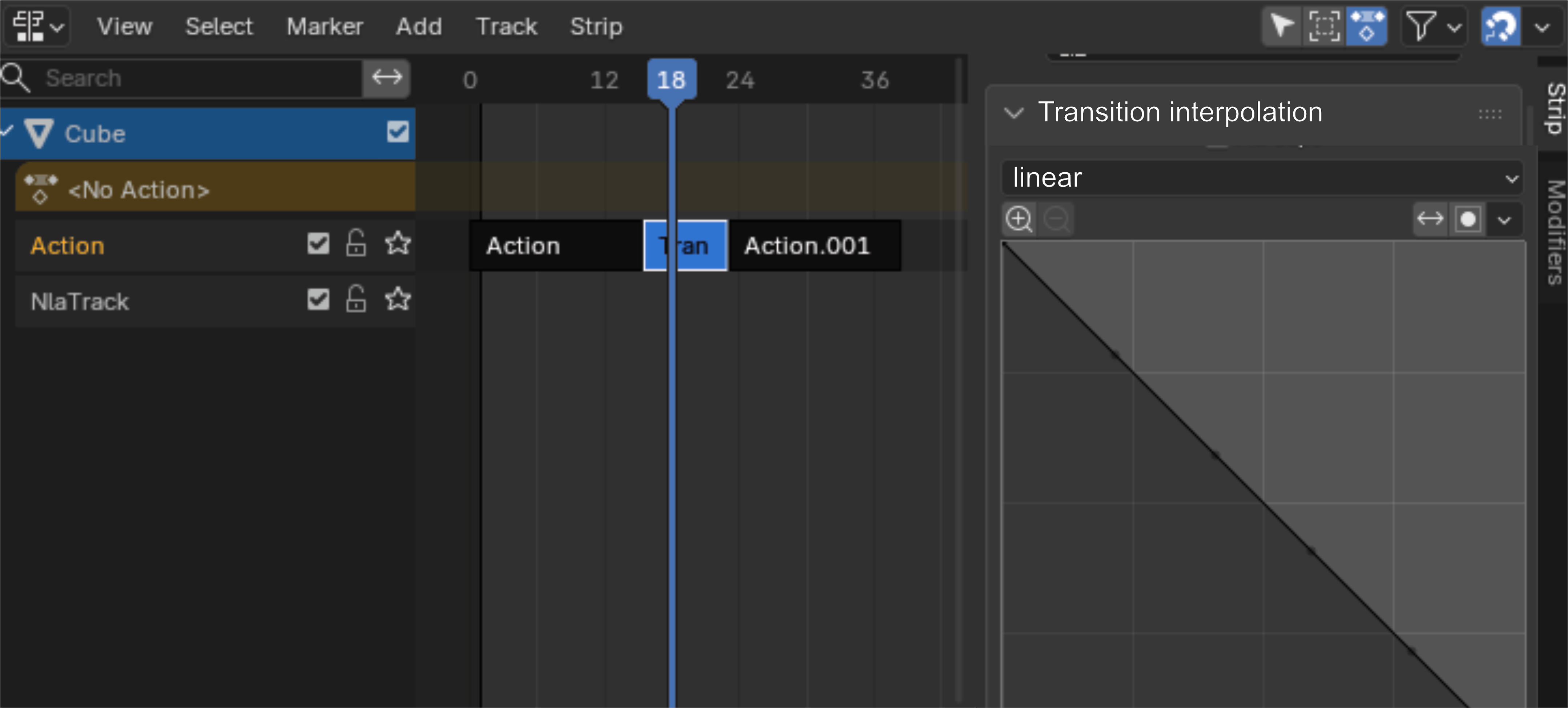This screenshot has height=708, width=1568.
Task: Open the NLA editor type selector
Action: click(38, 26)
